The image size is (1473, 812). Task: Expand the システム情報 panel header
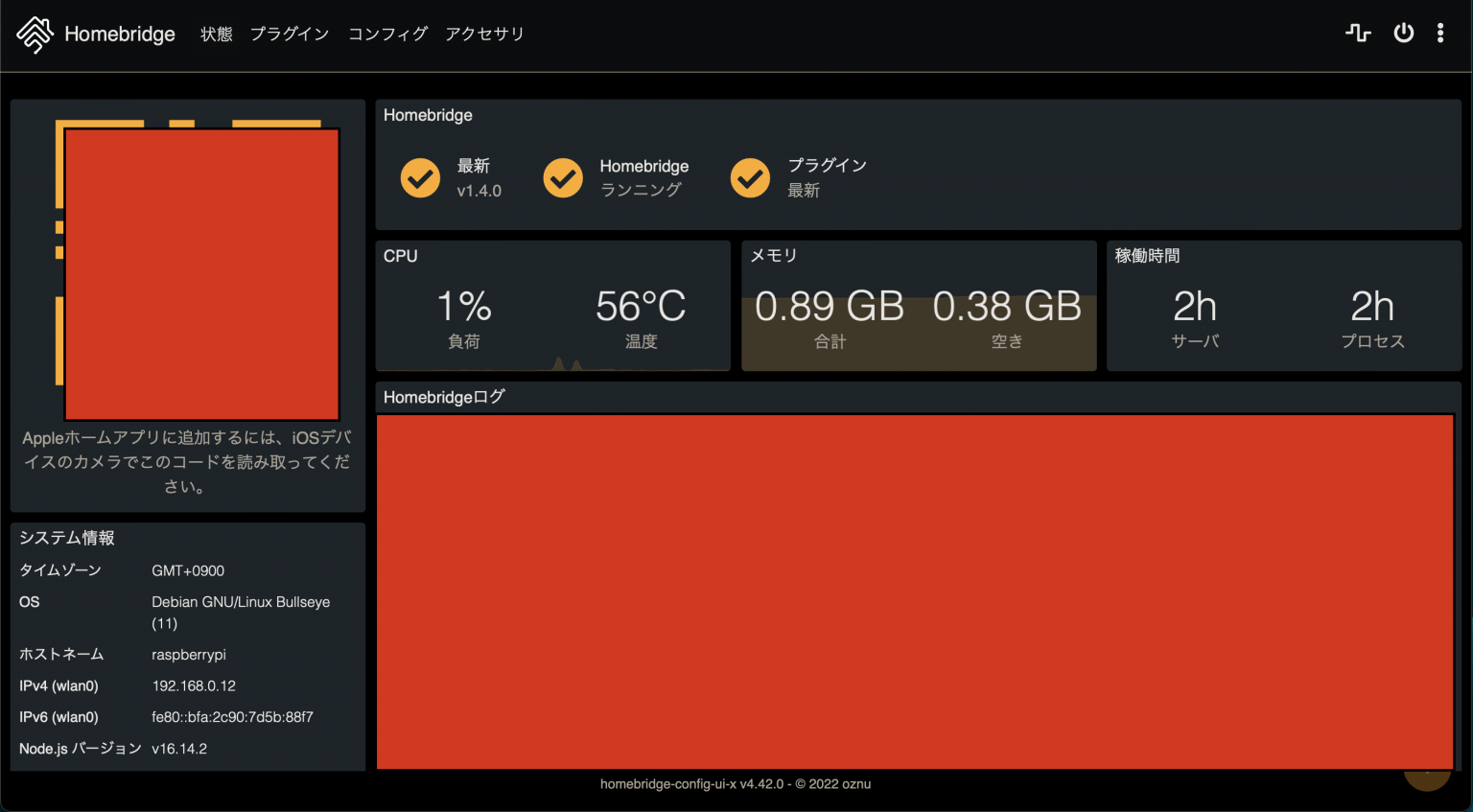pyautogui.click(x=67, y=538)
